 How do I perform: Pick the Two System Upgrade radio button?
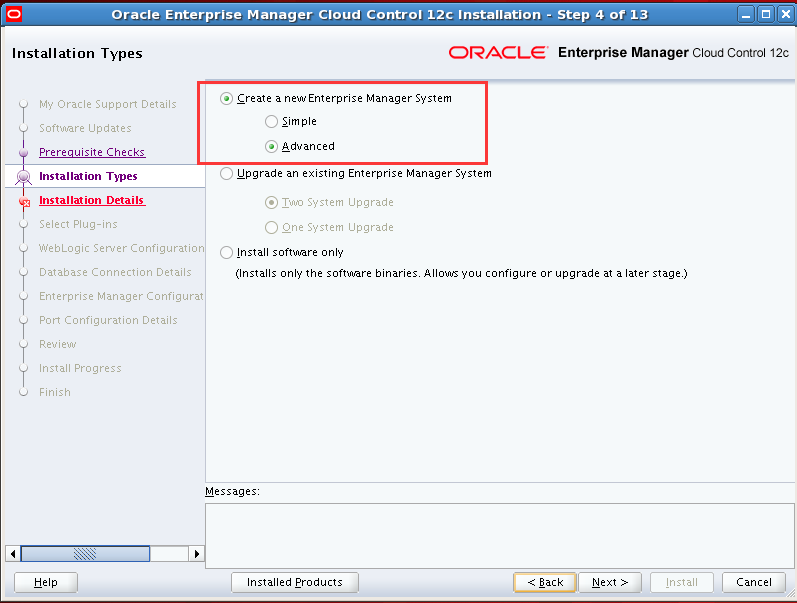point(271,202)
